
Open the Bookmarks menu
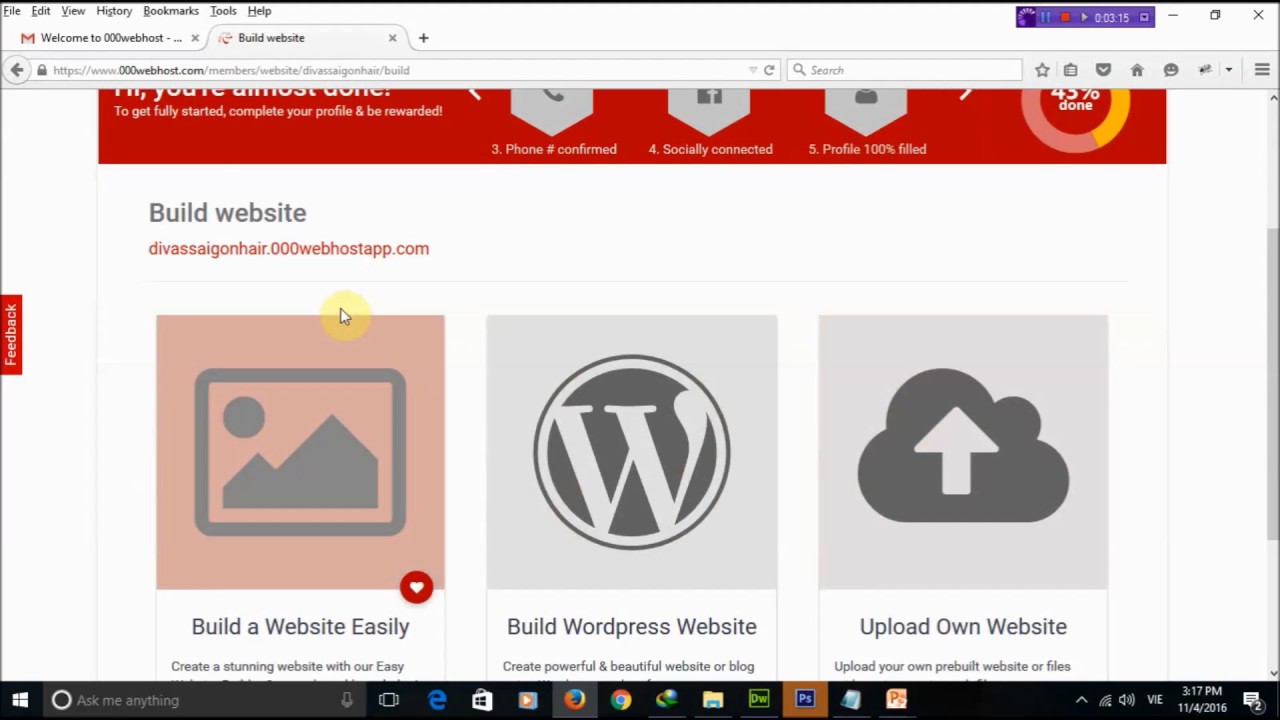[x=171, y=10]
